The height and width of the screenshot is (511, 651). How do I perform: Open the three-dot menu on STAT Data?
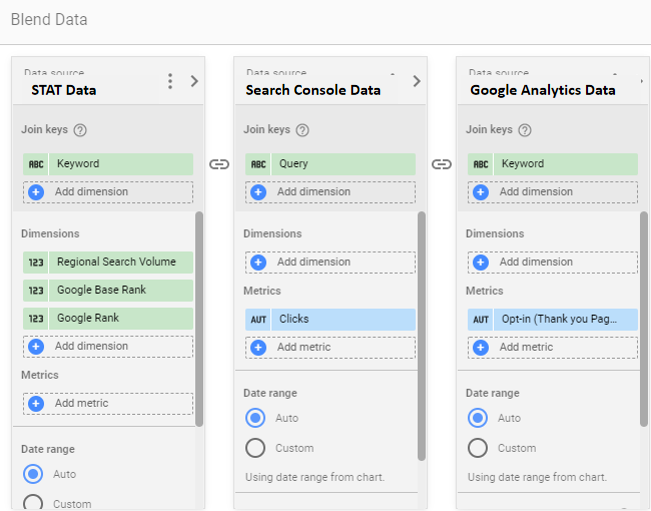(171, 81)
